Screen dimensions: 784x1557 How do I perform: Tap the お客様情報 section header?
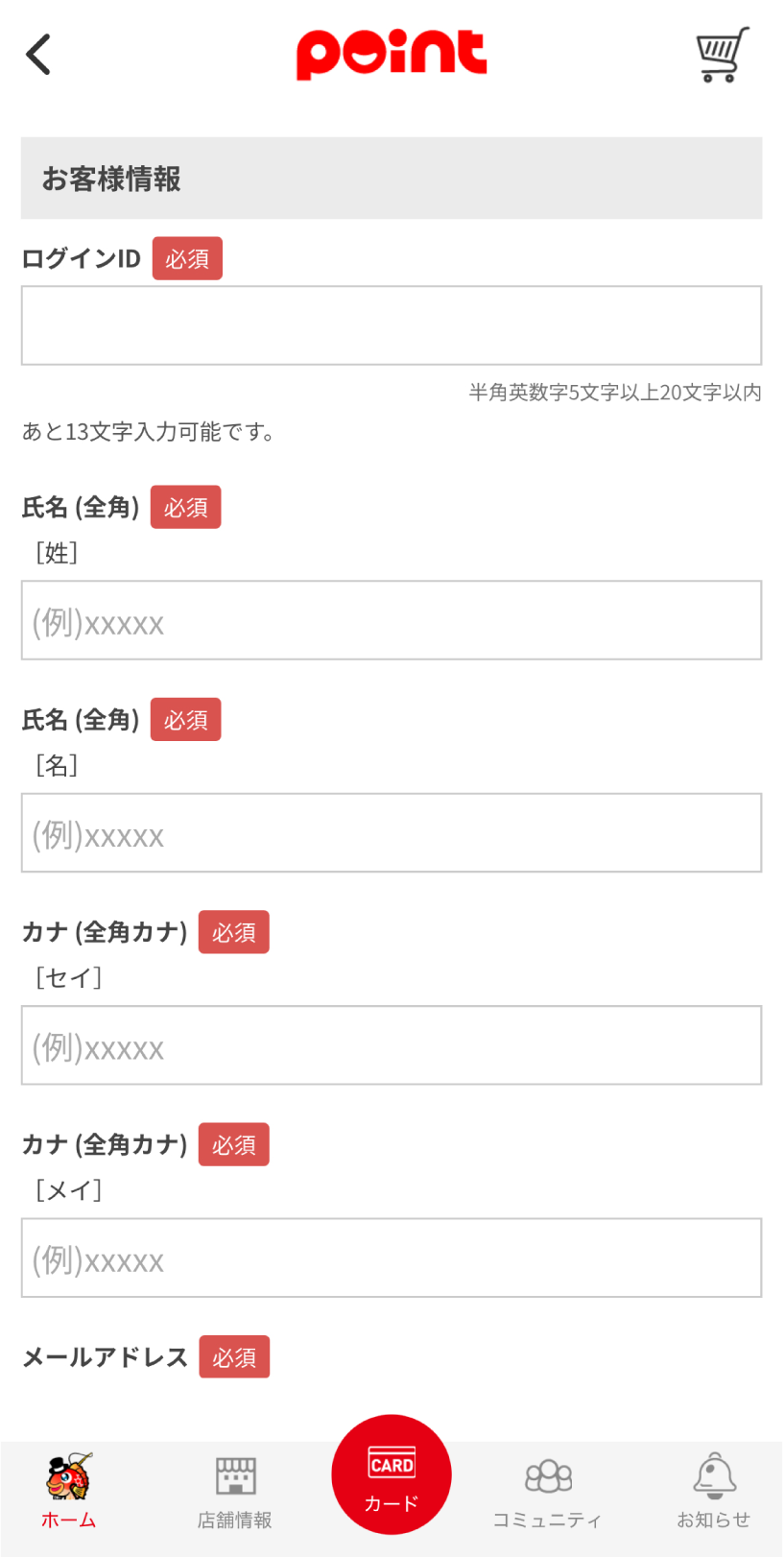pyautogui.click(x=392, y=179)
